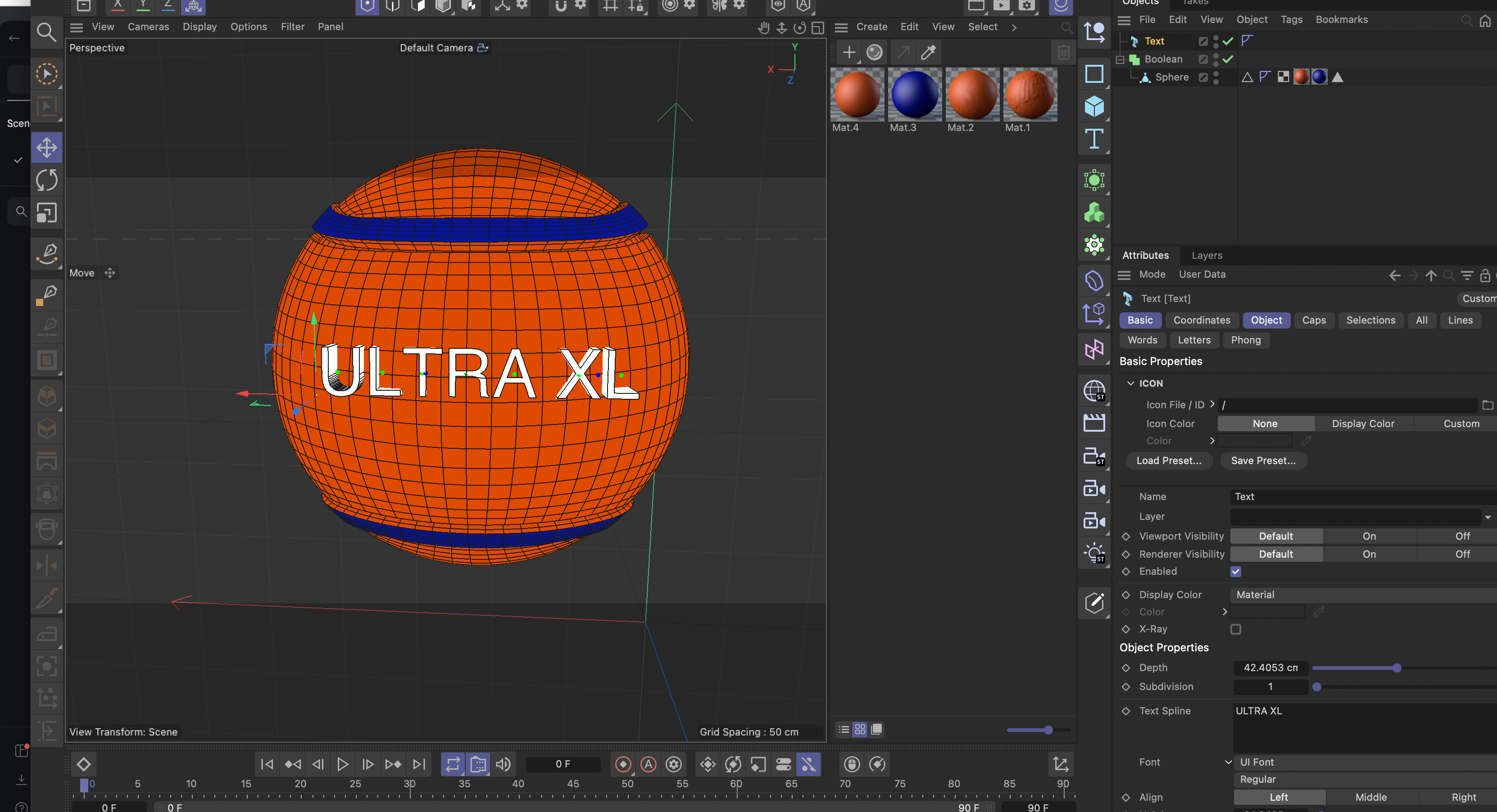Delete material with the trash icon

pos(1063,52)
